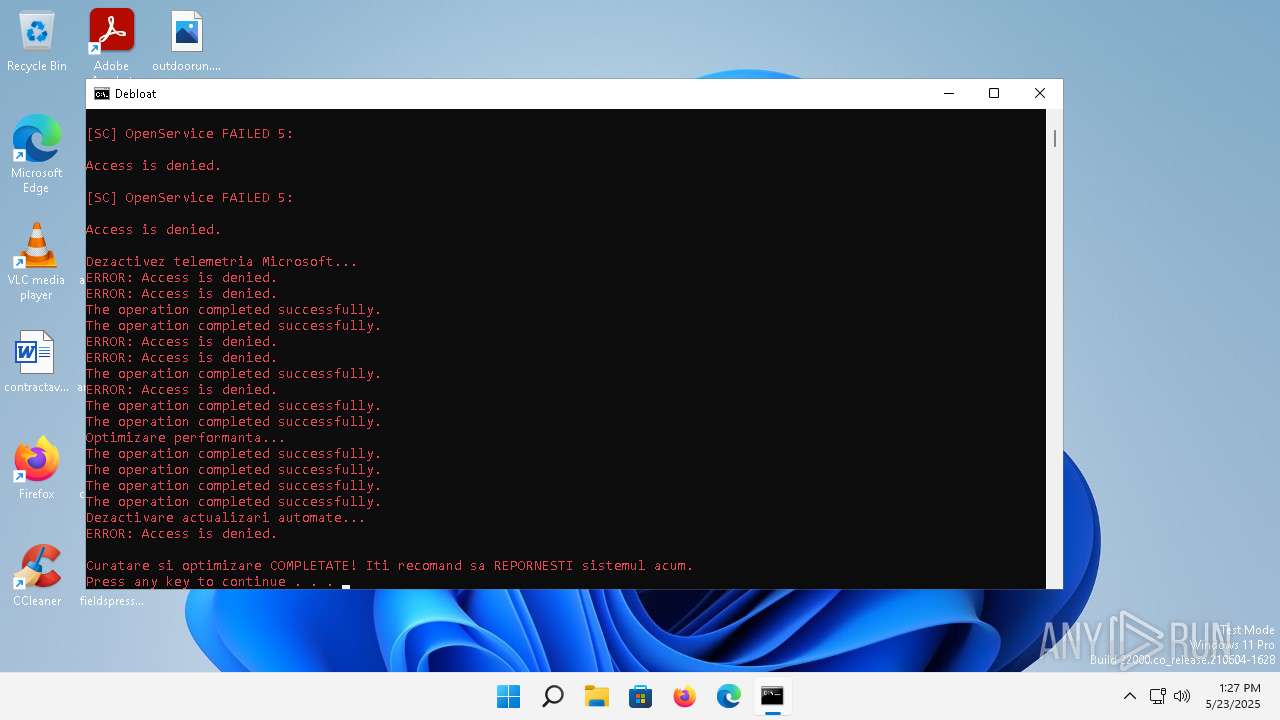Open the network icon in system tray
The width and height of the screenshot is (1280, 720).
click(1157, 696)
